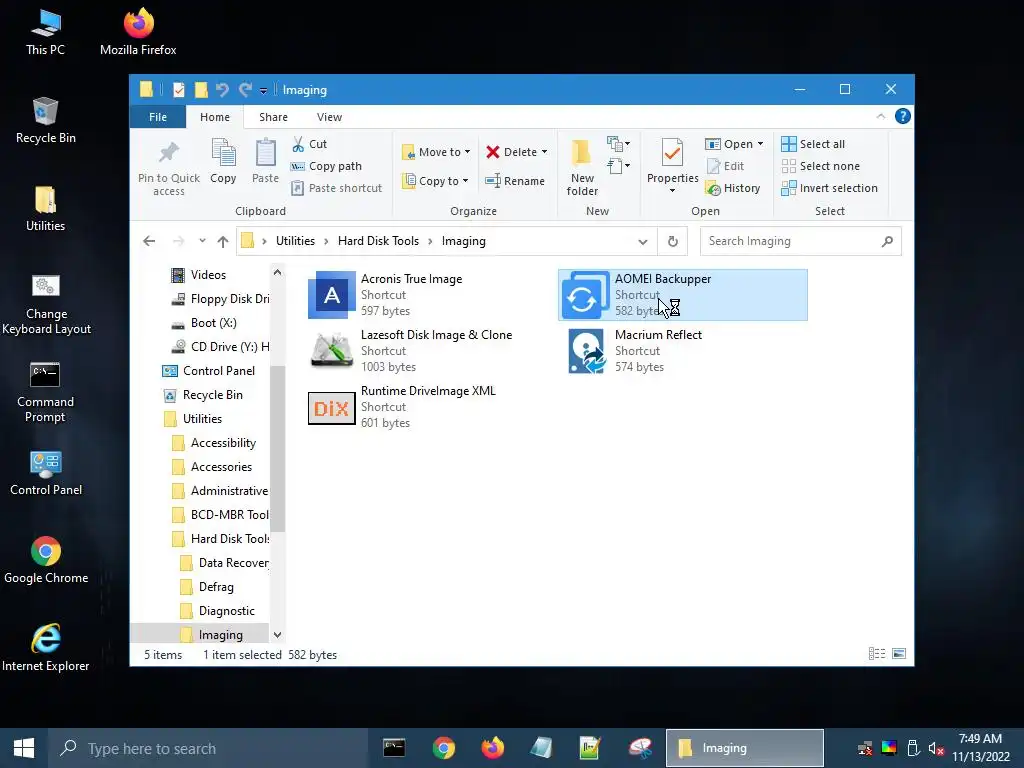
Task: Click the navigation pane scroll down arrow
Action: [x=278, y=634]
